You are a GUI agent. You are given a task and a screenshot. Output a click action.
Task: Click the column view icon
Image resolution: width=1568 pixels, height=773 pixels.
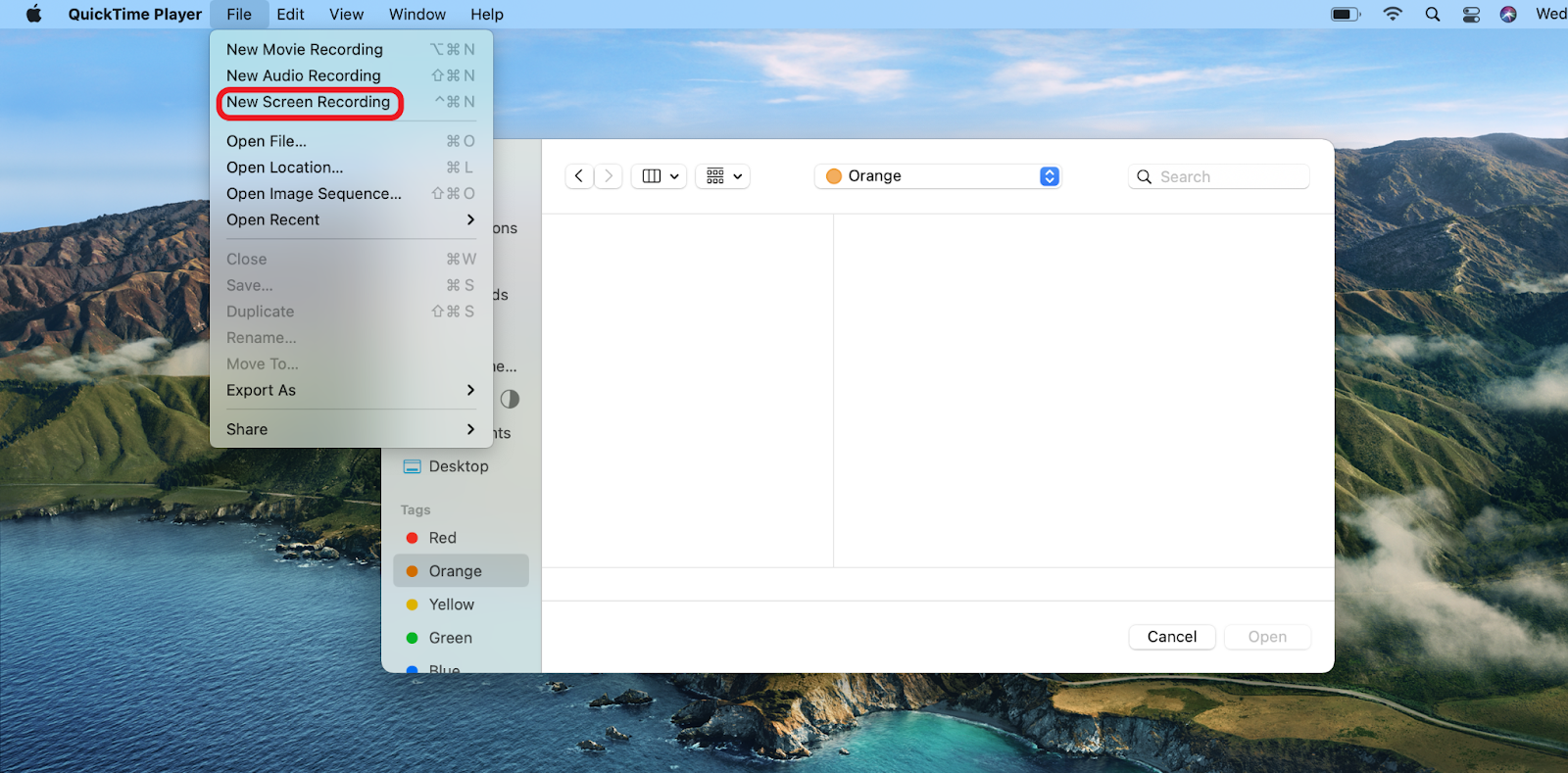click(x=652, y=176)
